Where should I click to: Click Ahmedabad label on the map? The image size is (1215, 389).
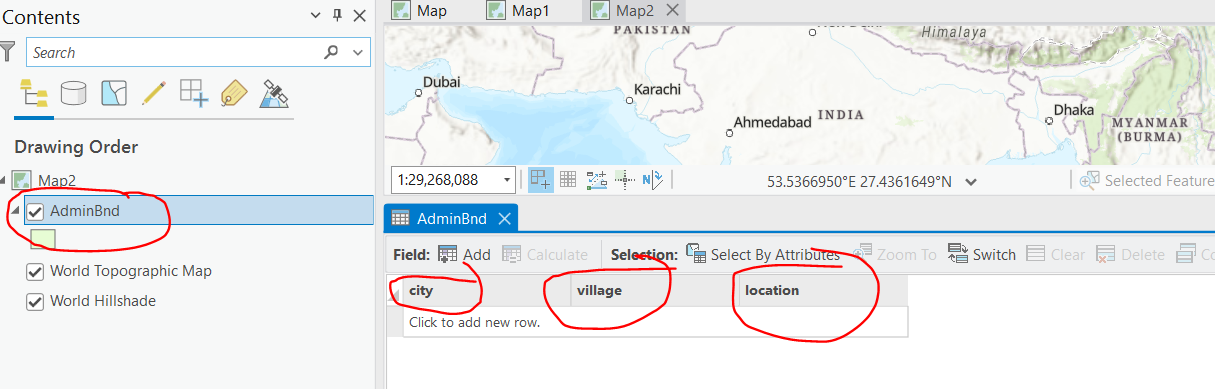(x=772, y=122)
